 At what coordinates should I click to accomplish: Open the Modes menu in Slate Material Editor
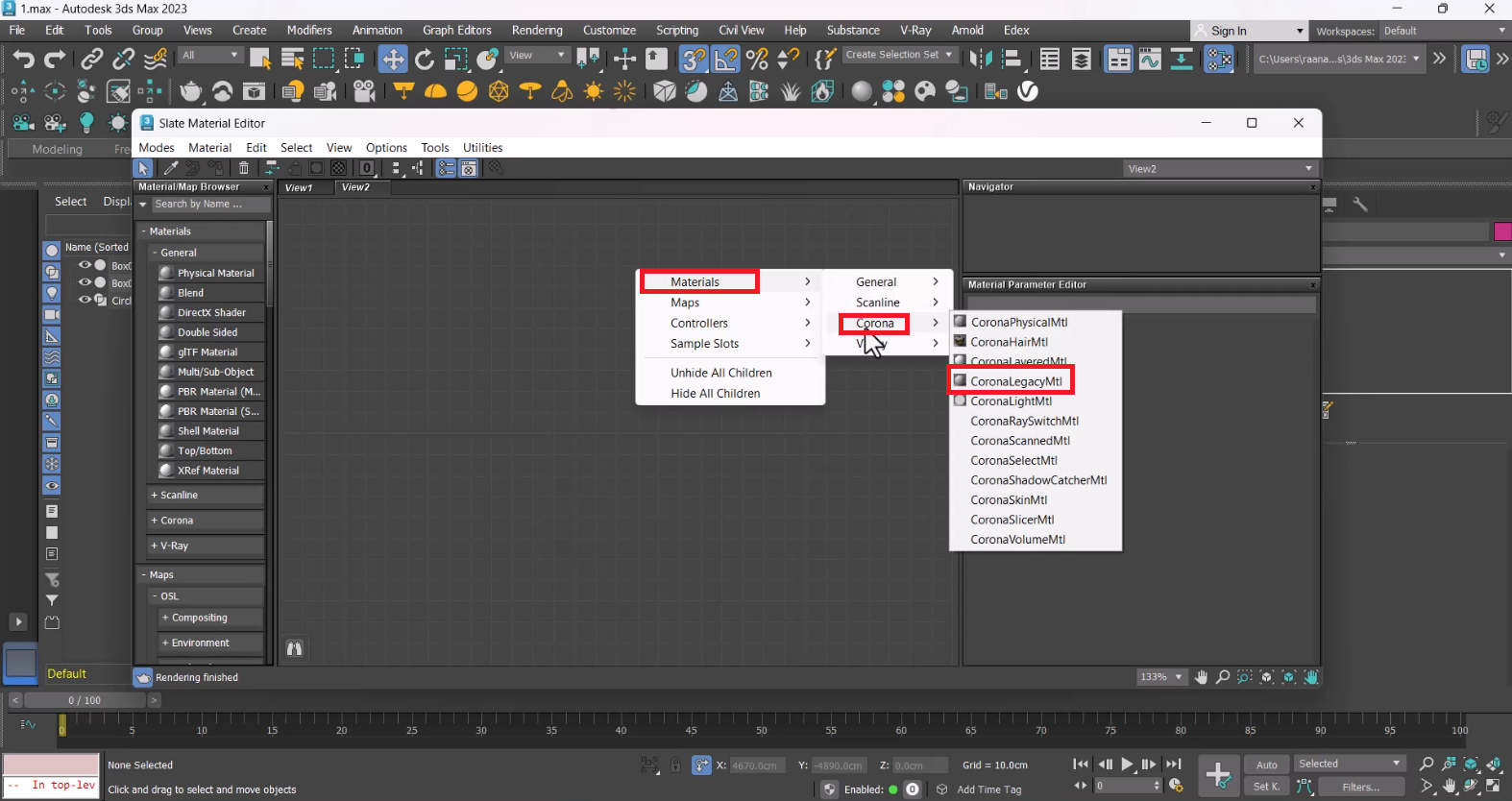click(157, 148)
